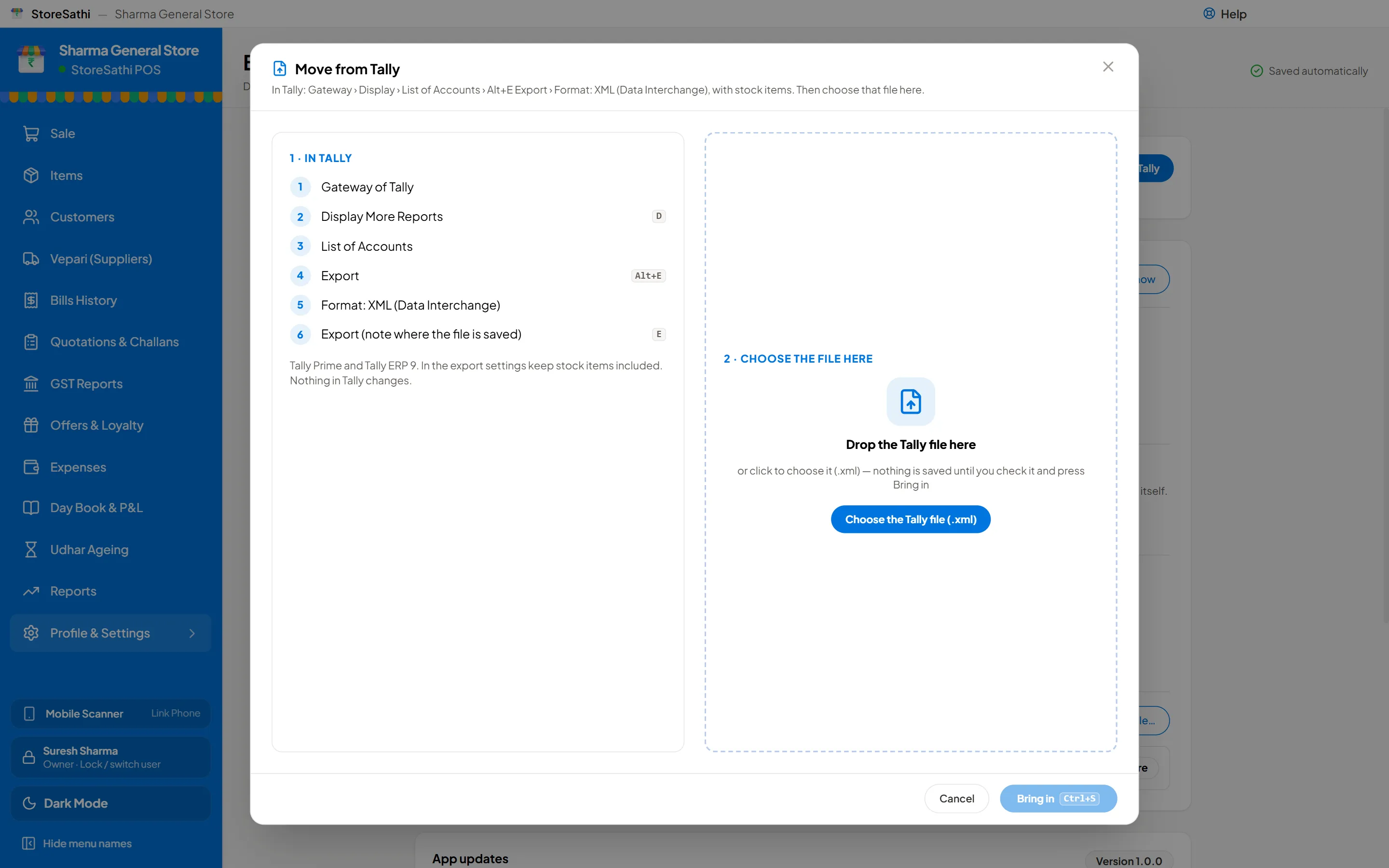Click the Expenses wallet icon

(31, 467)
